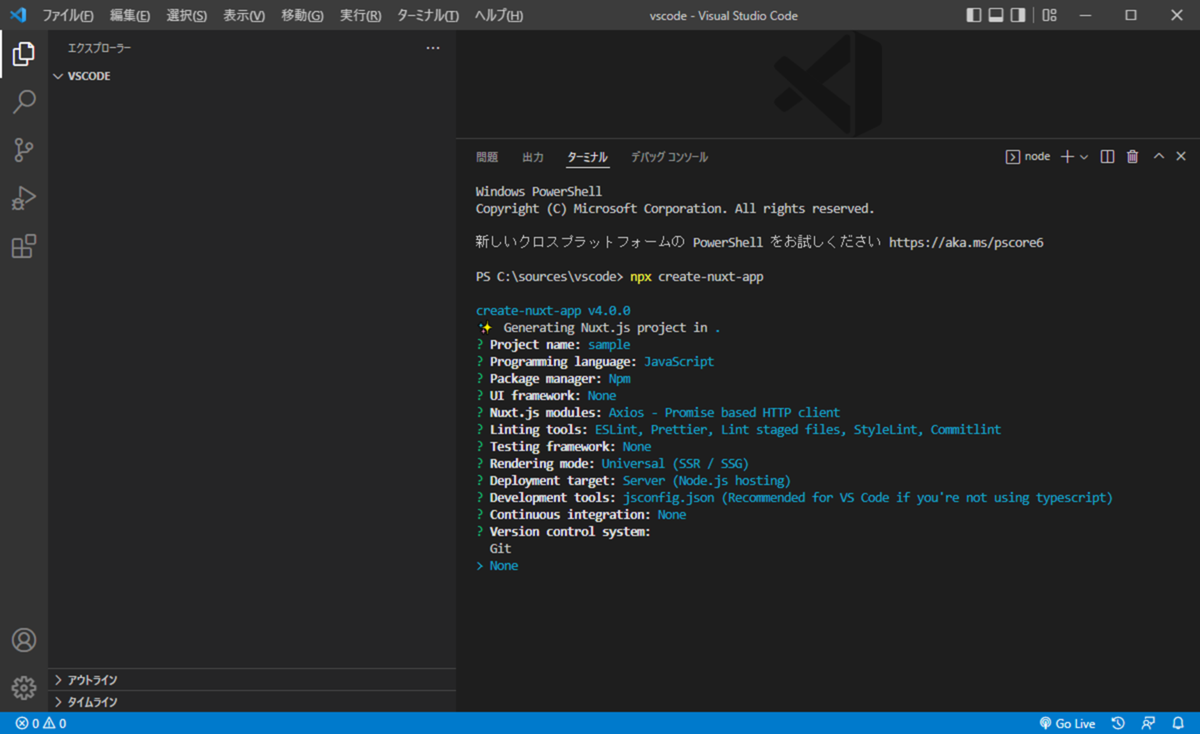Click the 'UI framework: None' line

pyautogui.click(x=546, y=396)
